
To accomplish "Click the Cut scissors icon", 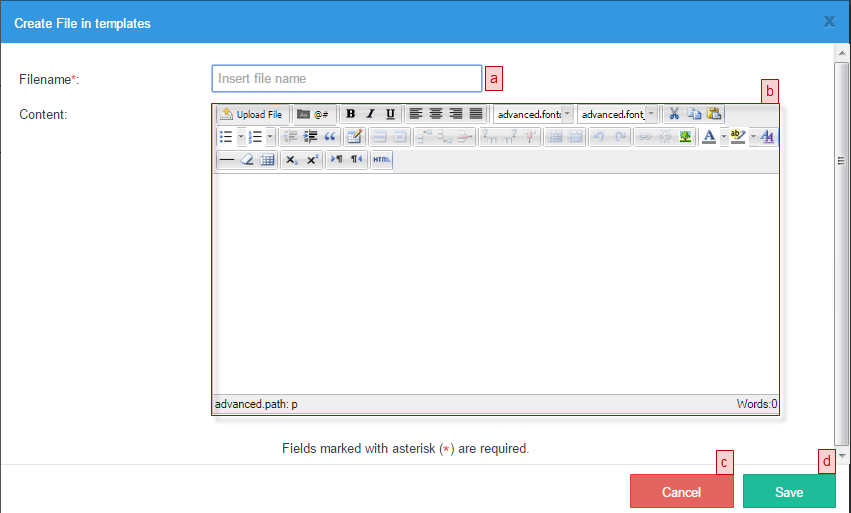I will [x=674, y=114].
